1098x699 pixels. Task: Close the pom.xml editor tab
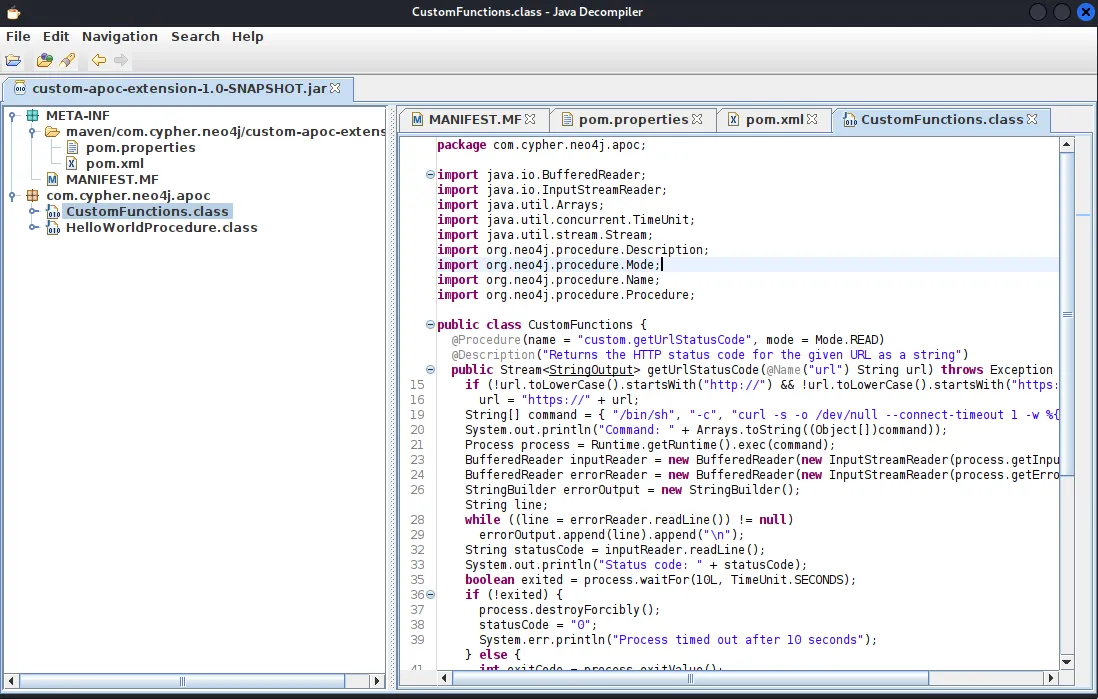tap(812, 120)
